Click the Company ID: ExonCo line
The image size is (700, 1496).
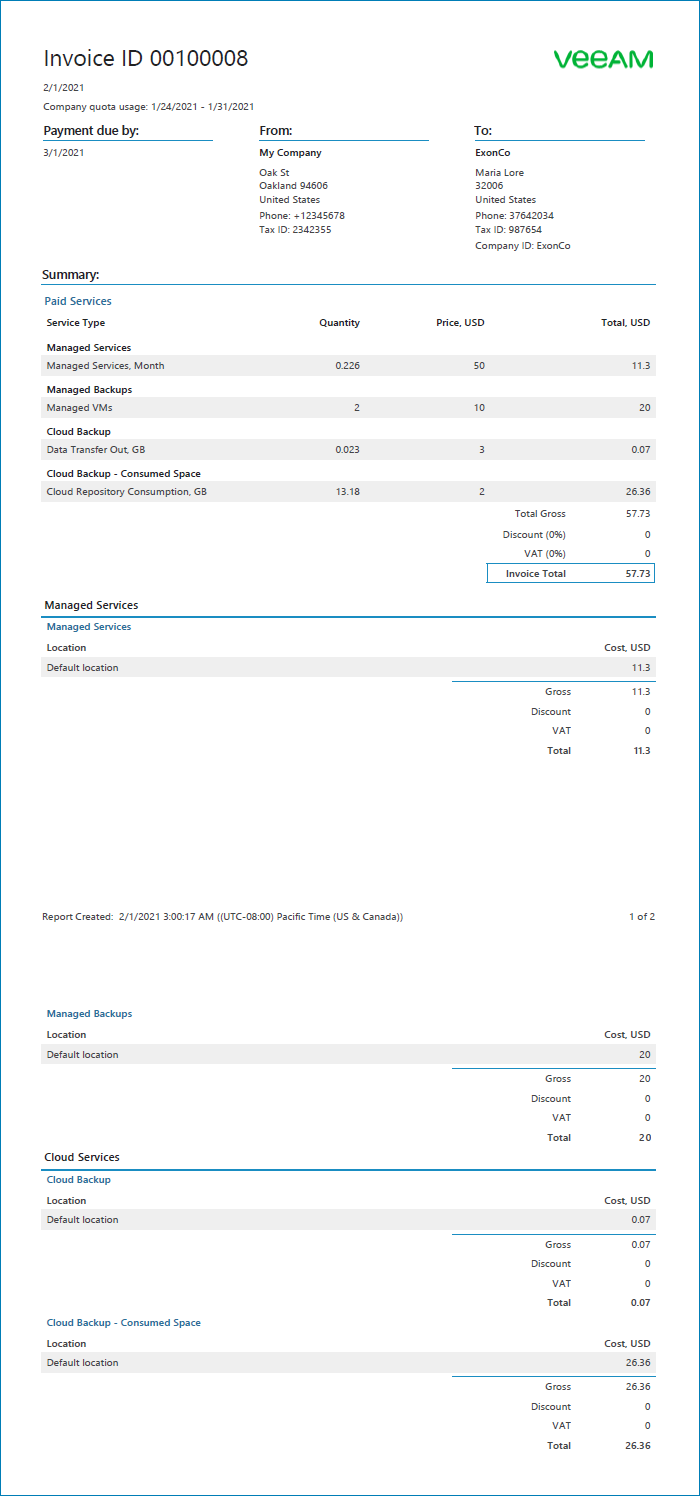pyautogui.click(x=523, y=246)
